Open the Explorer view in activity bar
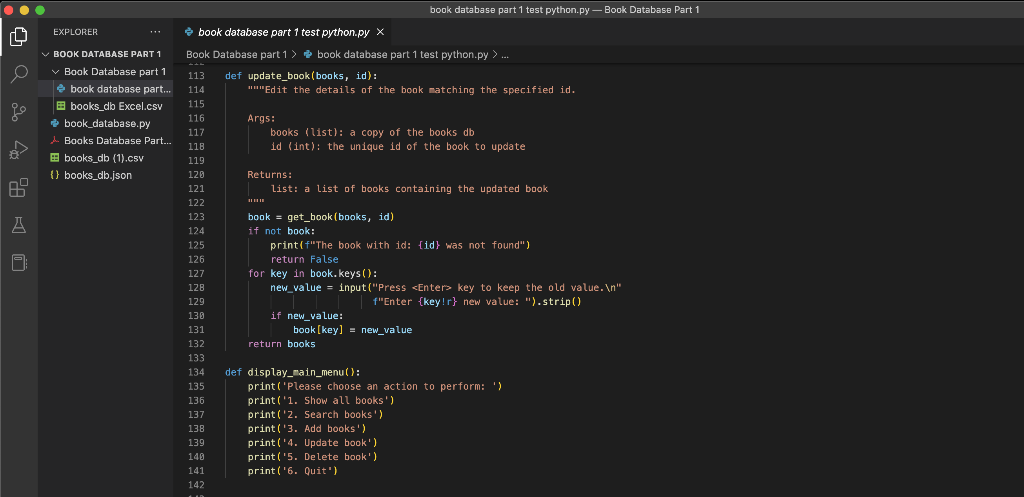This screenshot has height=497, width=1024. coord(19,38)
